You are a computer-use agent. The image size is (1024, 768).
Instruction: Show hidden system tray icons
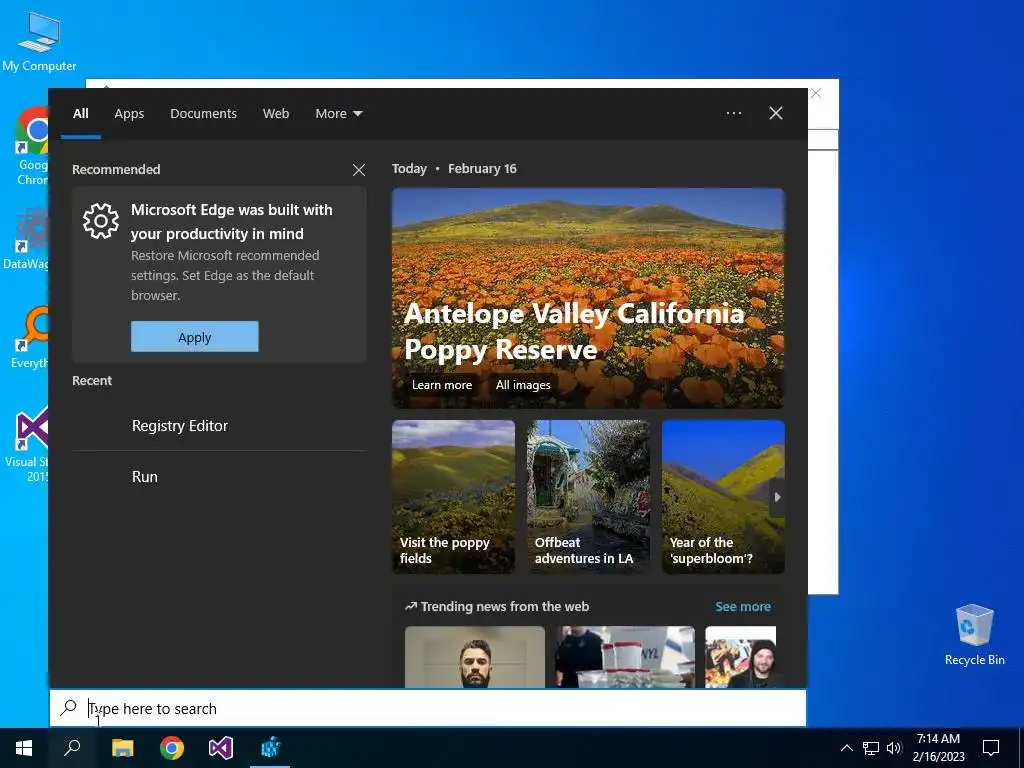pyautogui.click(x=846, y=748)
